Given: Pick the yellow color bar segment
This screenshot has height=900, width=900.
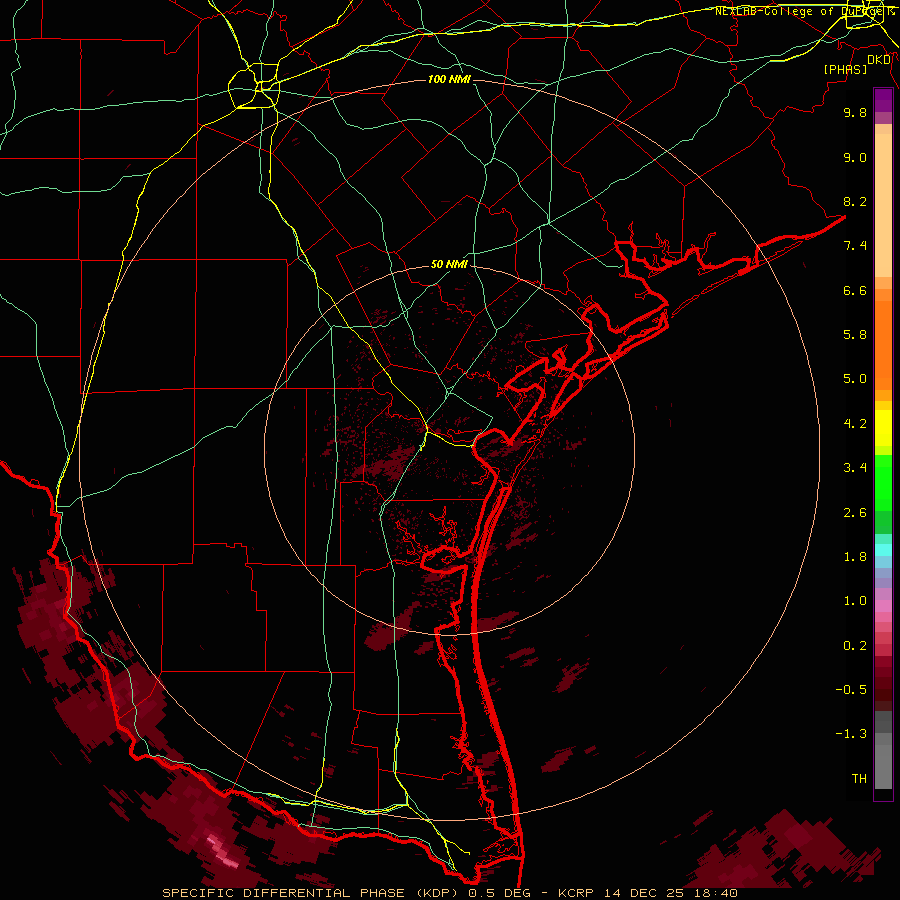Looking at the screenshot, I should [883, 428].
